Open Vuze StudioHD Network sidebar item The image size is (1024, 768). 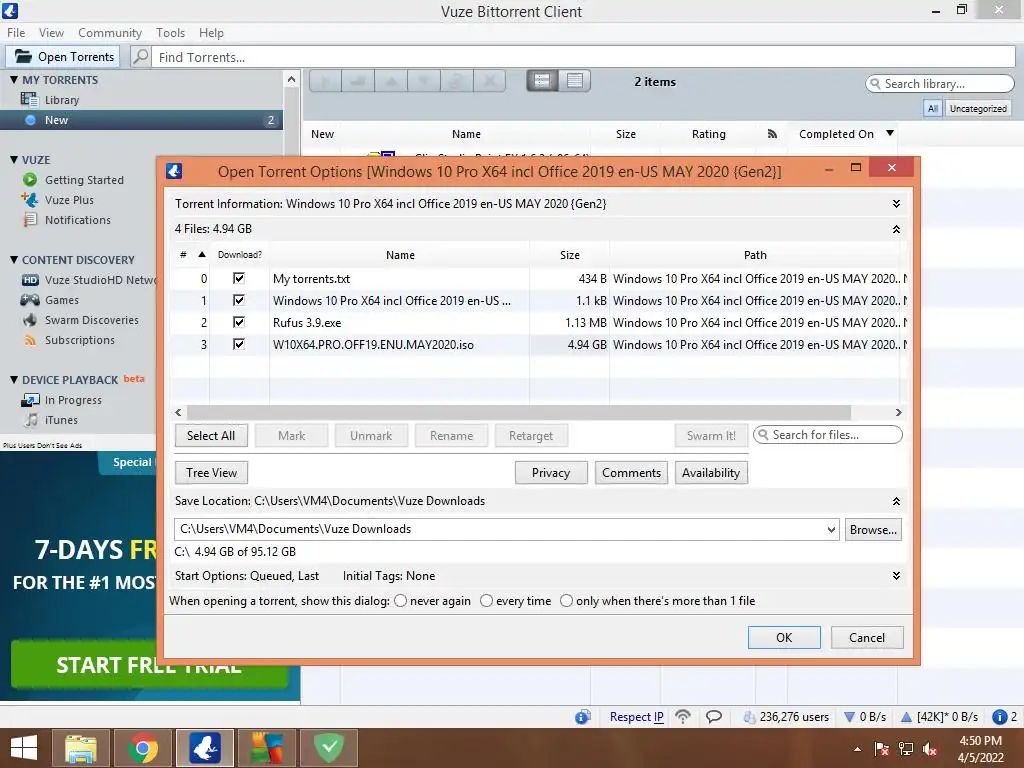pos(91,280)
